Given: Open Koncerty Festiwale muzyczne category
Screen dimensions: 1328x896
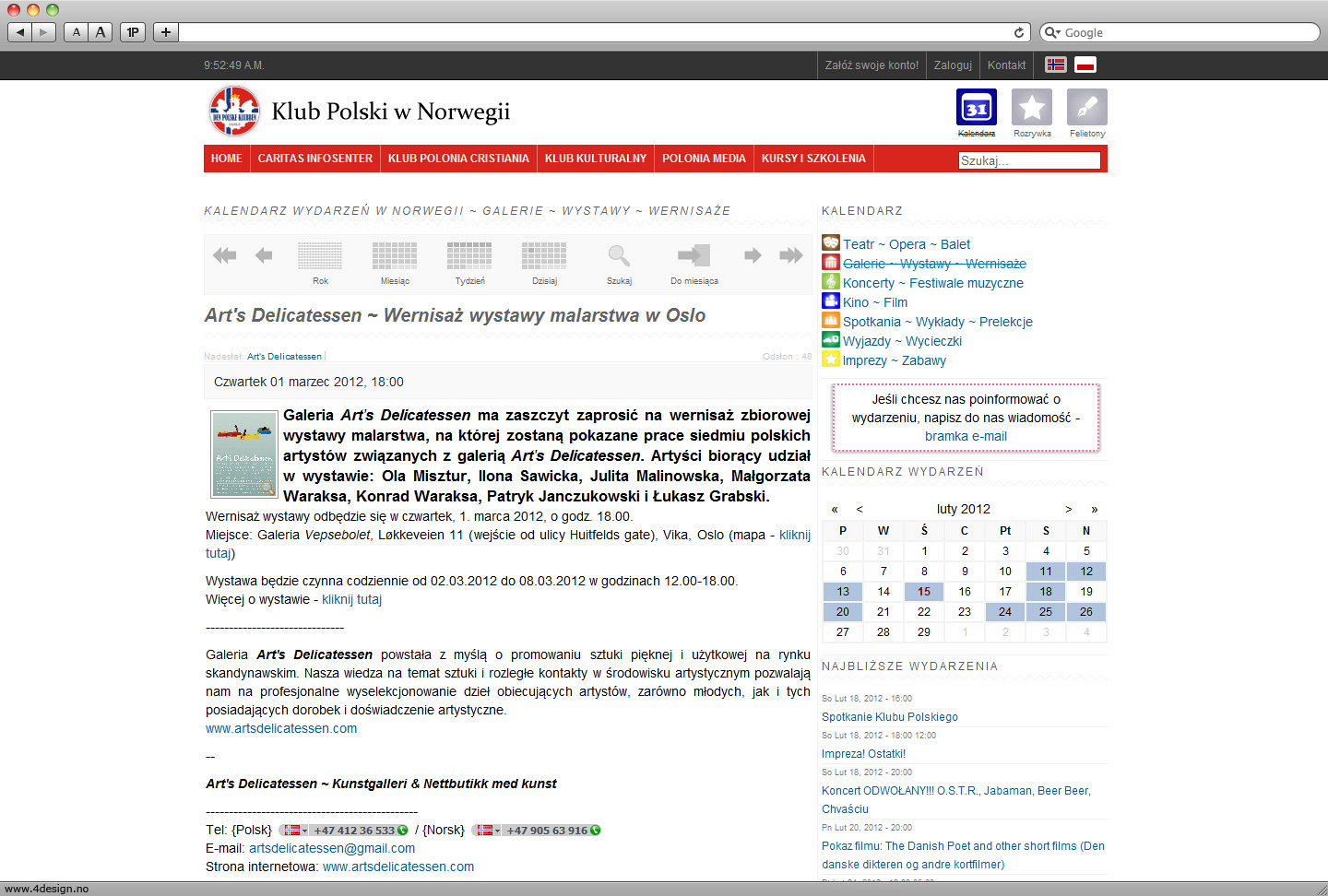Looking at the screenshot, I should coord(933,283).
